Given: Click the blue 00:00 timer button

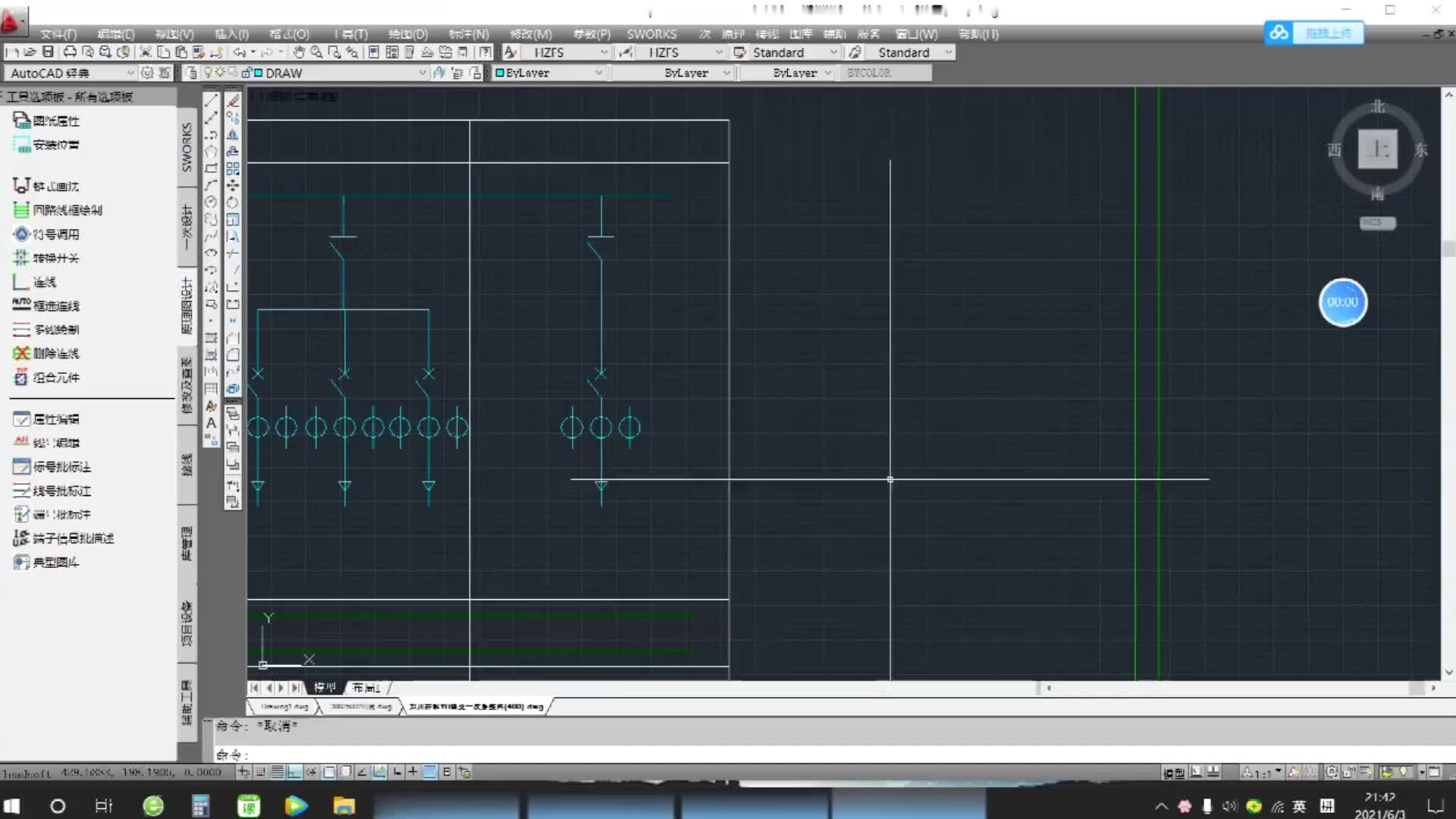Looking at the screenshot, I should [1343, 302].
